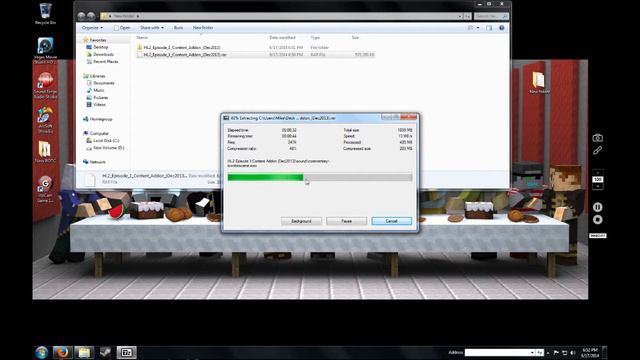Click the Explorer search box
Viewport: 640px width, 360px height.
(491, 16)
